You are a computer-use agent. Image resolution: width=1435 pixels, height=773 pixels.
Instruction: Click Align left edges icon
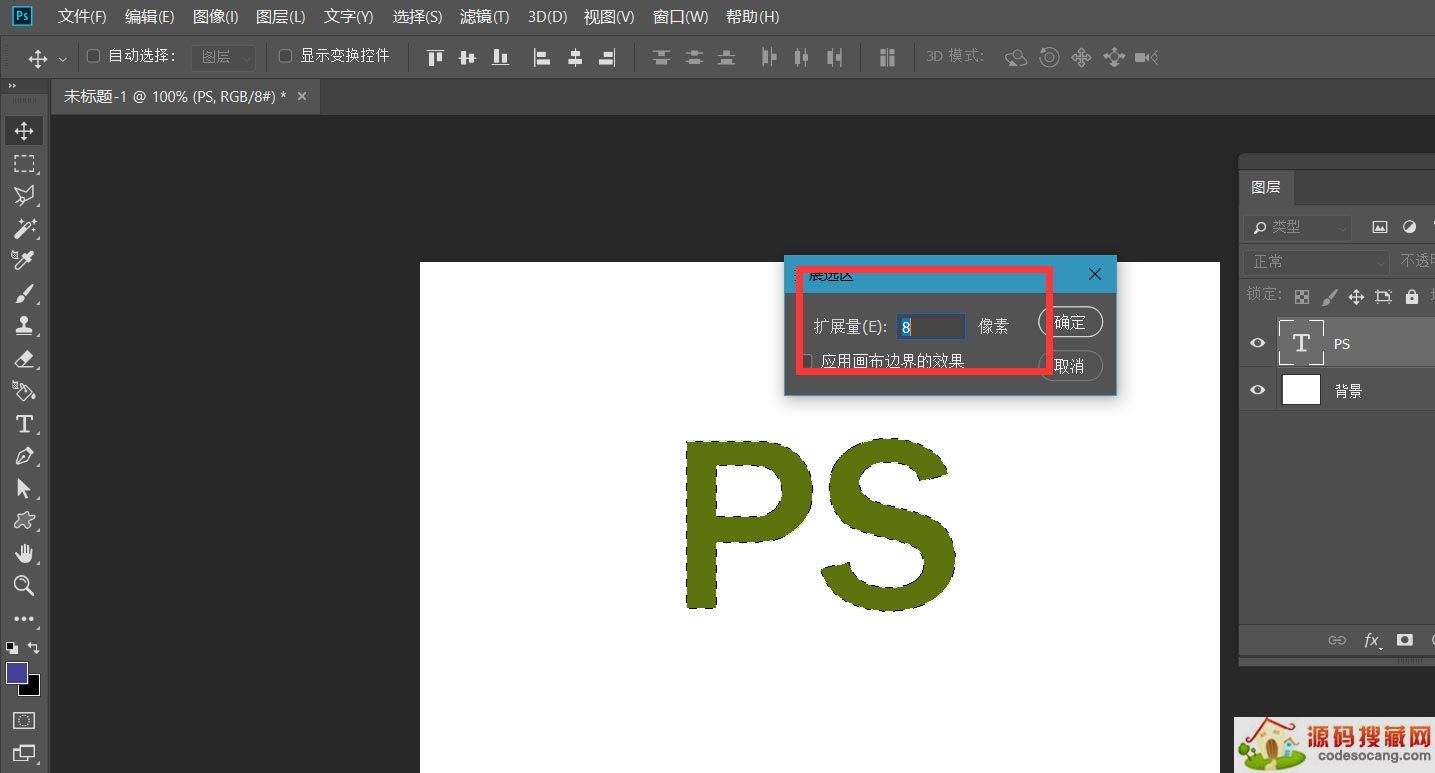(542, 57)
